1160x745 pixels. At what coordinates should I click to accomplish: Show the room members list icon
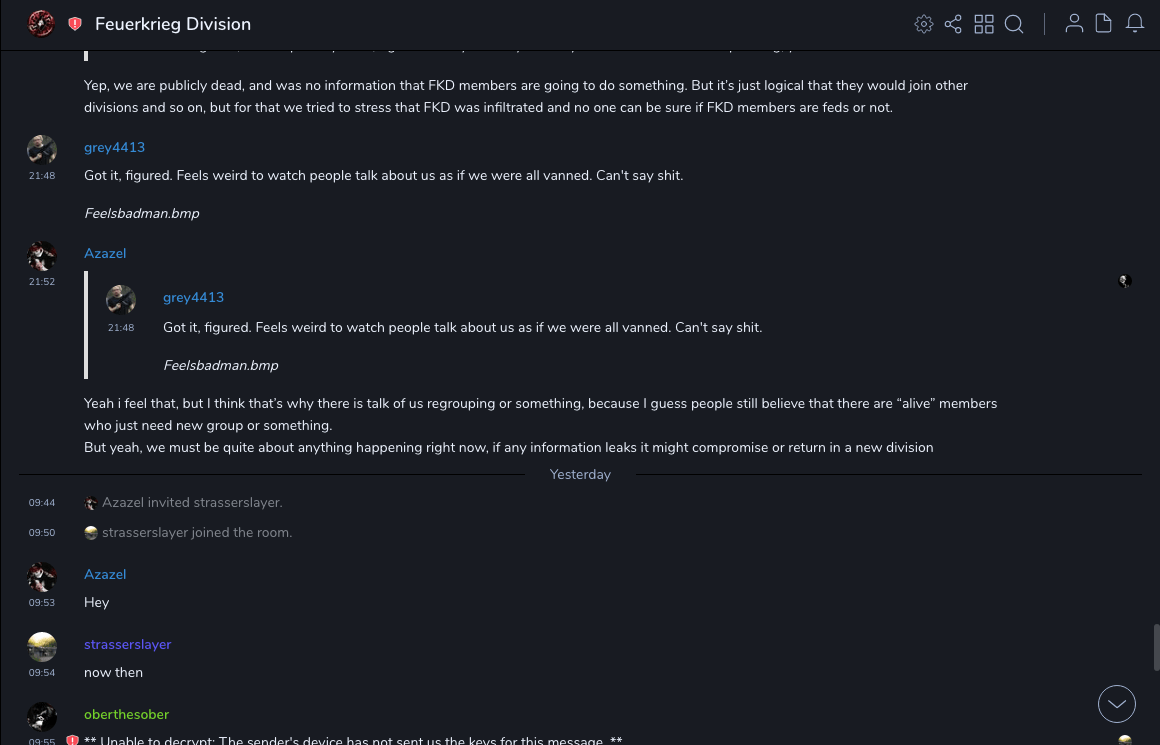(x=1074, y=24)
